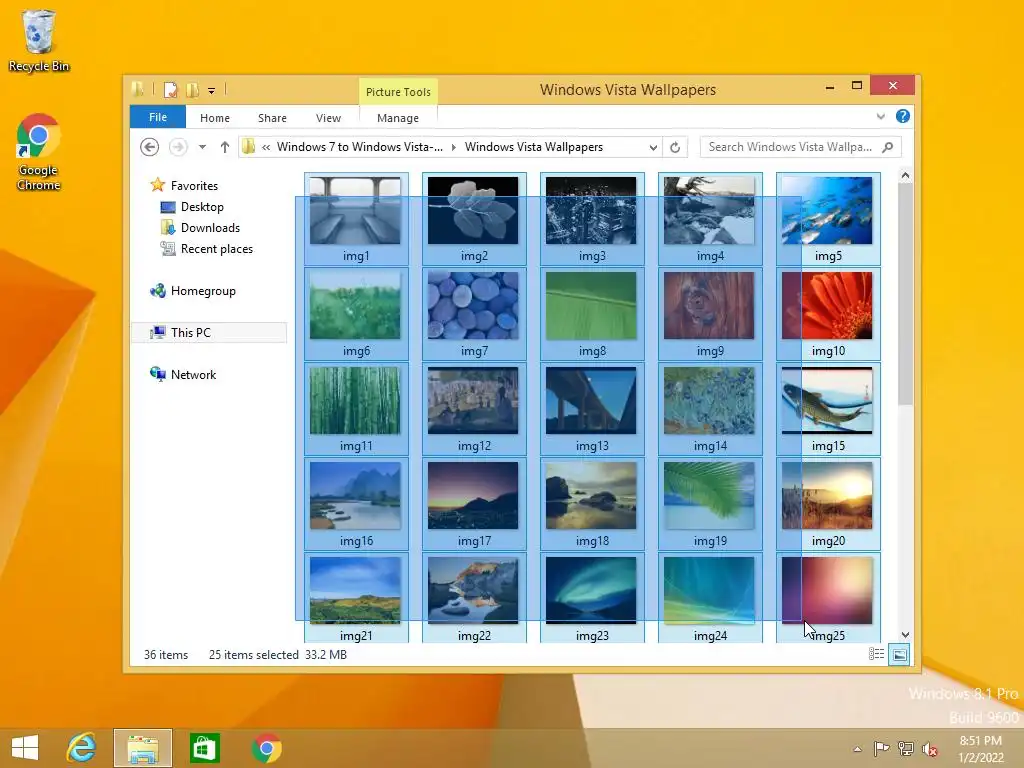Launch Google Chrome from desktop shortcut
1024x768 pixels.
pyautogui.click(x=39, y=153)
